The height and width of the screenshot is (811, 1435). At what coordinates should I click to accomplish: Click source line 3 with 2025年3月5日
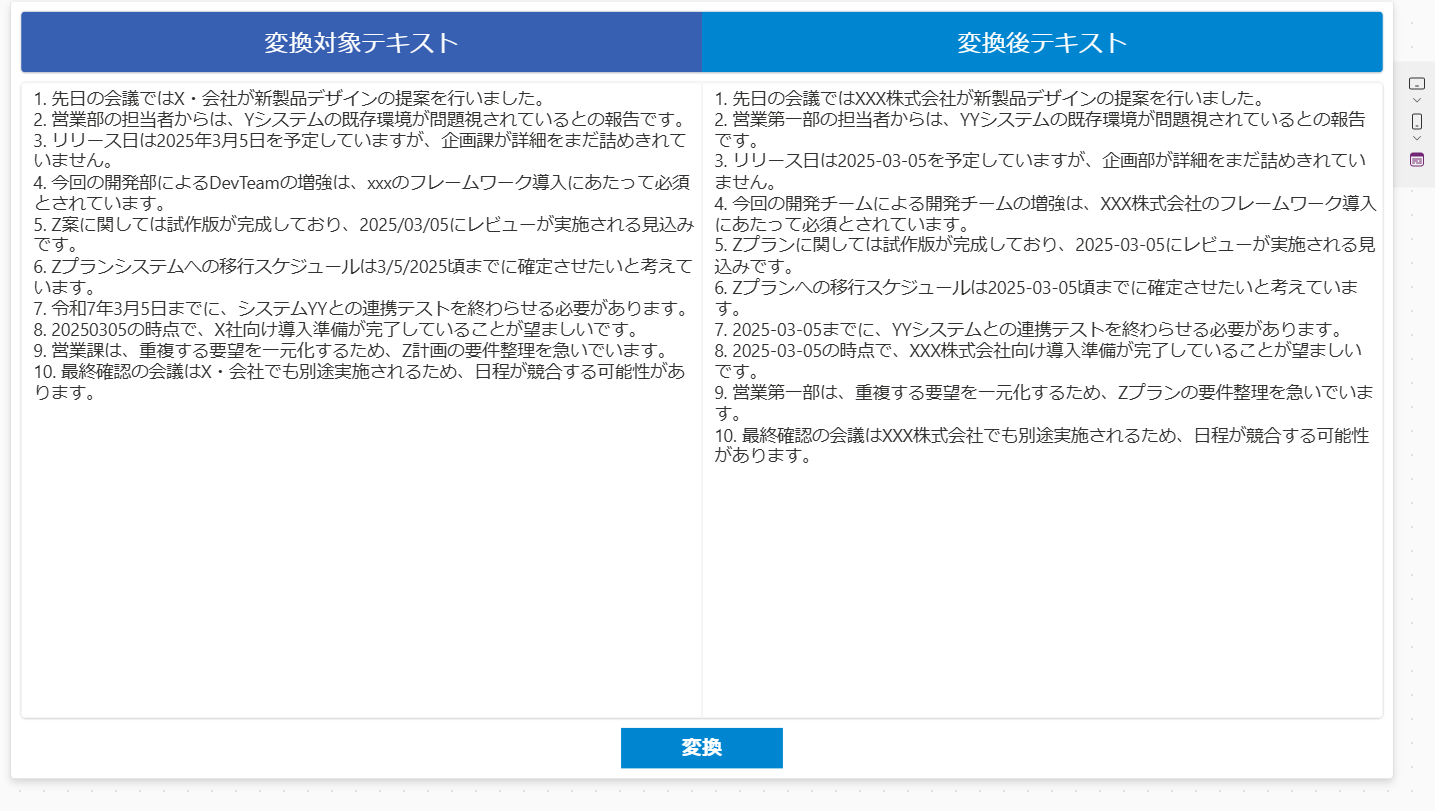(x=360, y=149)
